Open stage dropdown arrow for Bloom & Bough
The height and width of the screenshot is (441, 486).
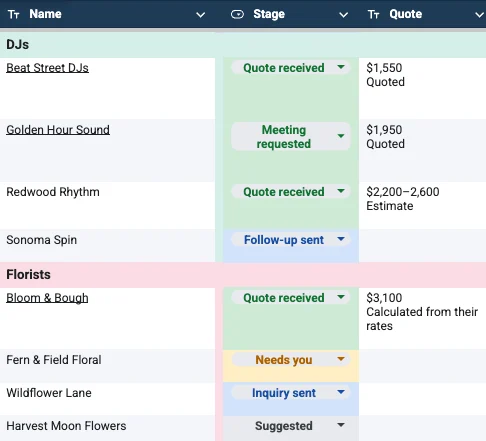click(341, 297)
